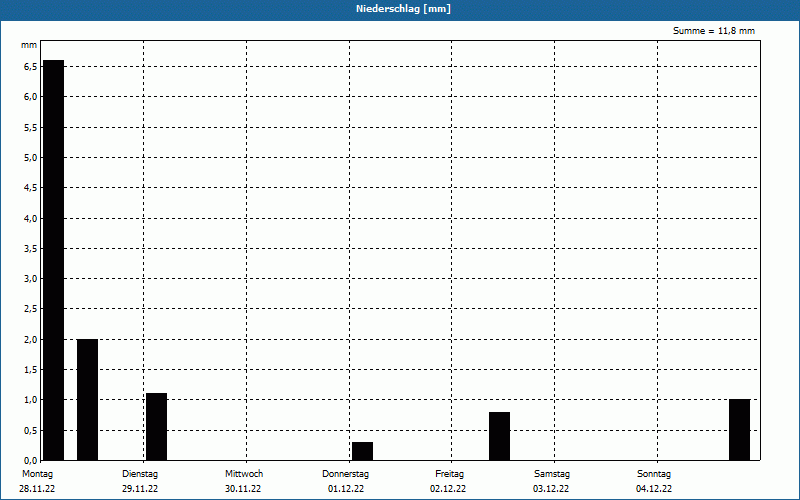
Task: Click the Freitag axis label
Action: click(x=449, y=473)
